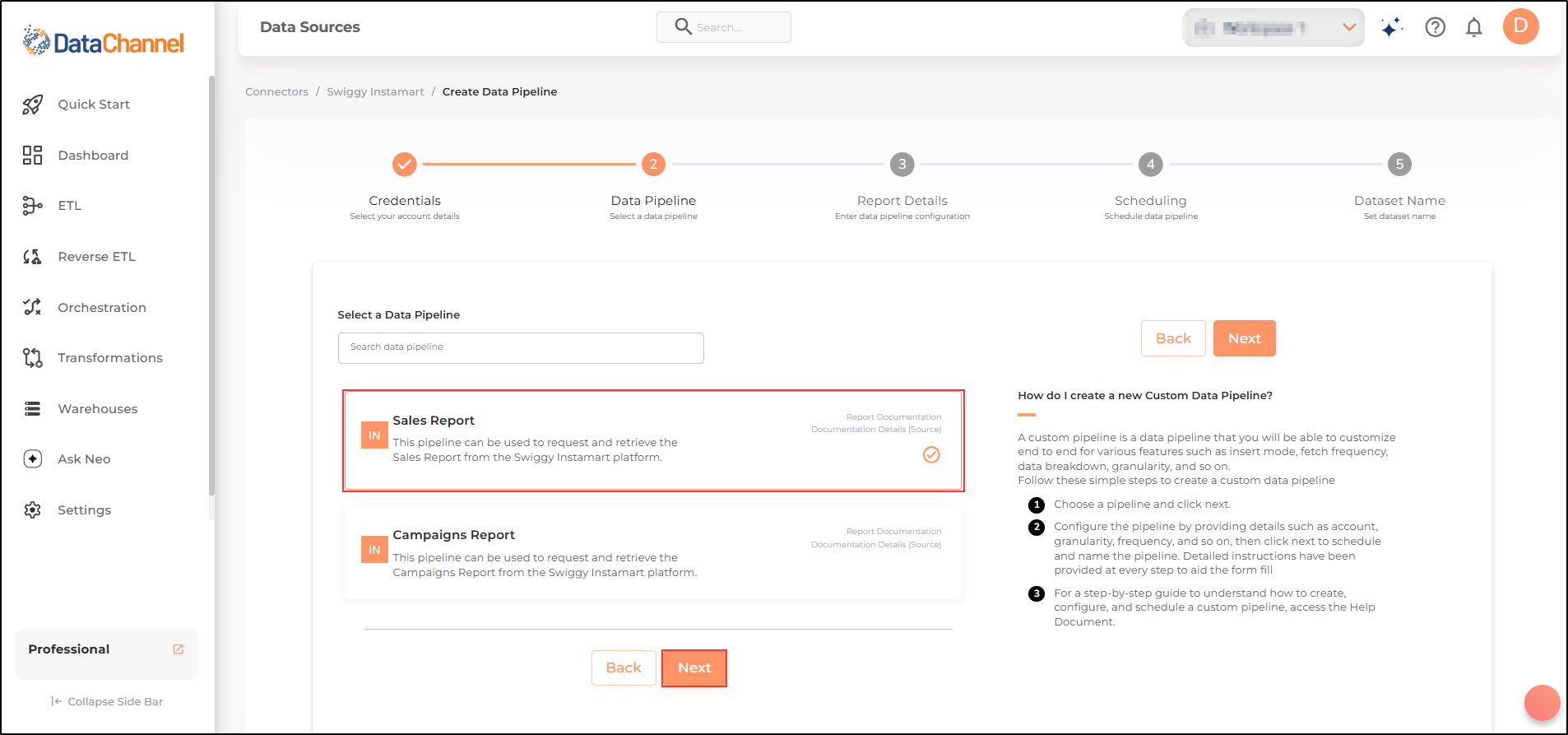Click step 4 Scheduling circle
1568x735 pixels.
click(x=1151, y=165)
